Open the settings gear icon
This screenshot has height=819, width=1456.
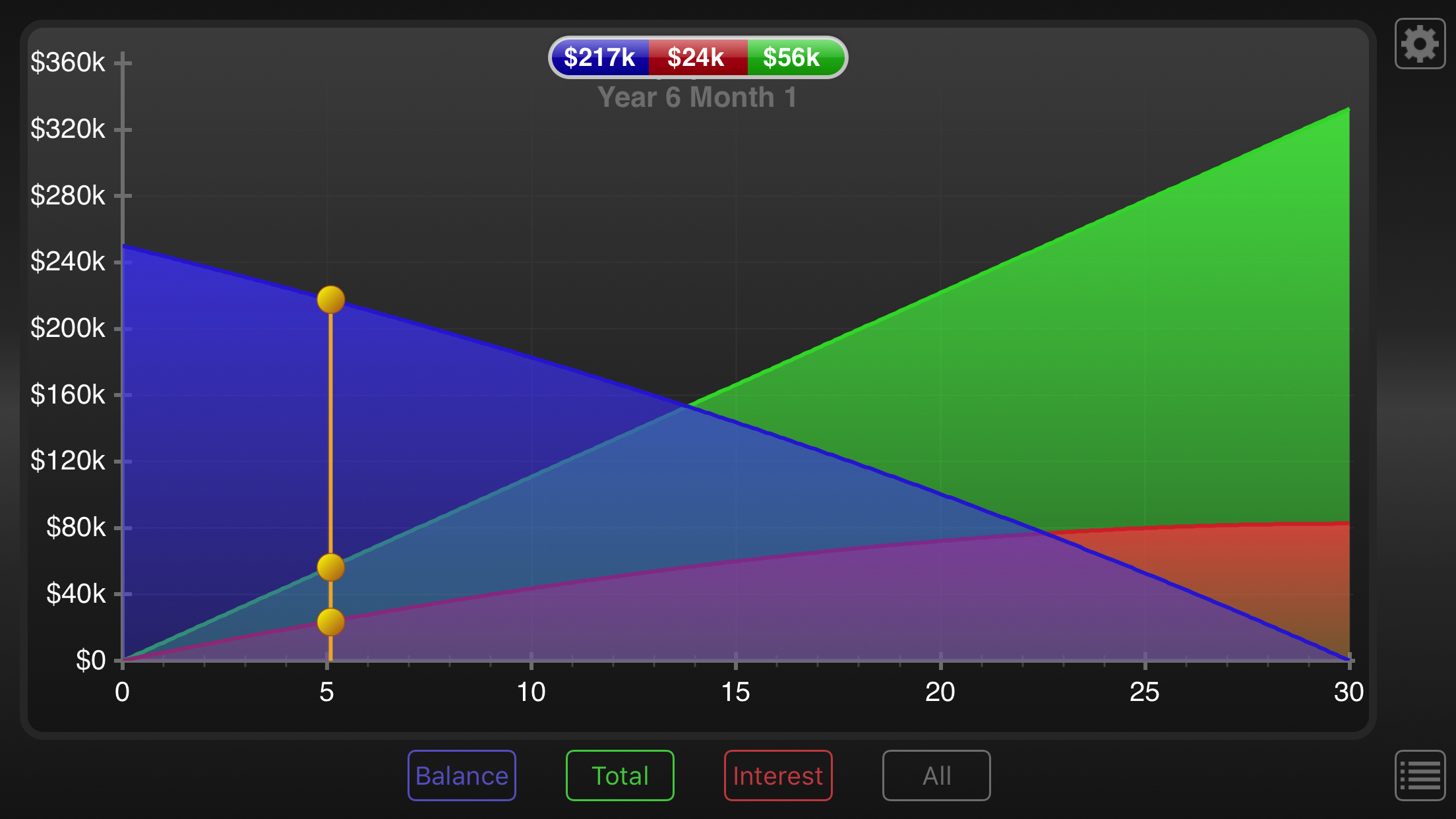1420,44
